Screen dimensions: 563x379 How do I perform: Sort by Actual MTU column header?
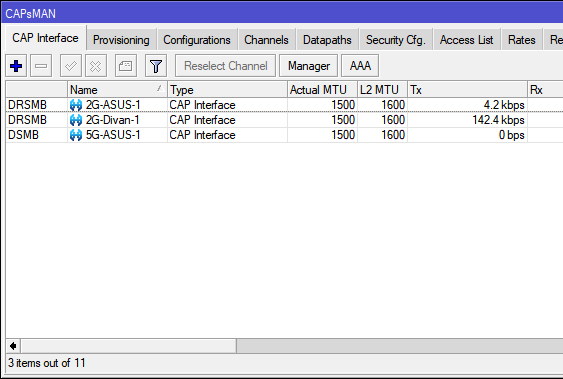click(x=322, y=90)
